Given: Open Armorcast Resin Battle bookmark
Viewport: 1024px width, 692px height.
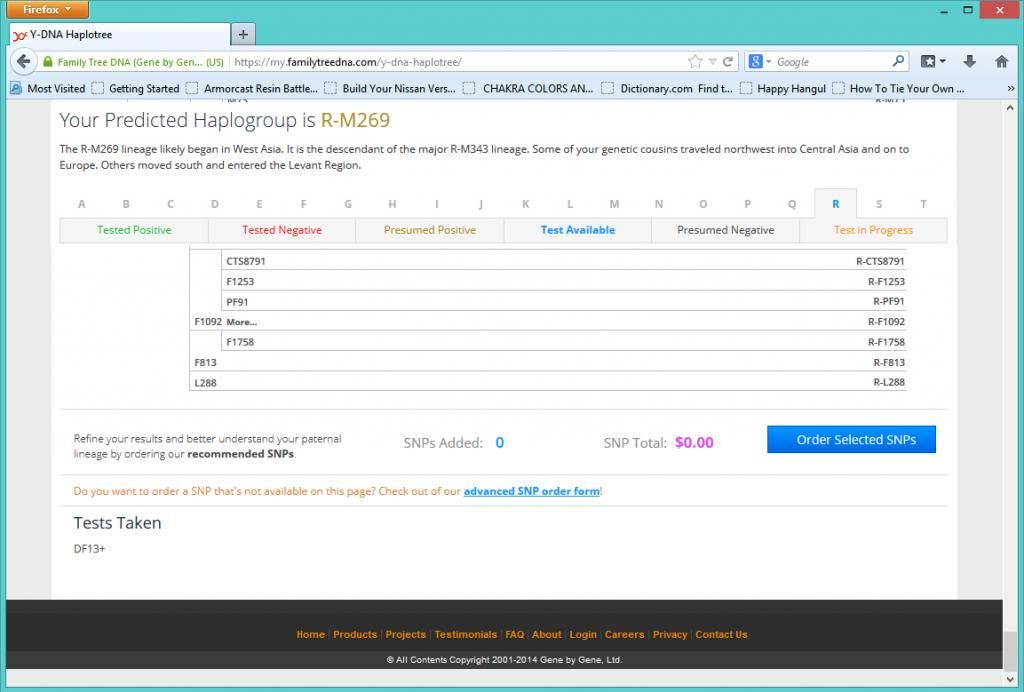Looking at the screenshot, I should click(x=252, y=88).
